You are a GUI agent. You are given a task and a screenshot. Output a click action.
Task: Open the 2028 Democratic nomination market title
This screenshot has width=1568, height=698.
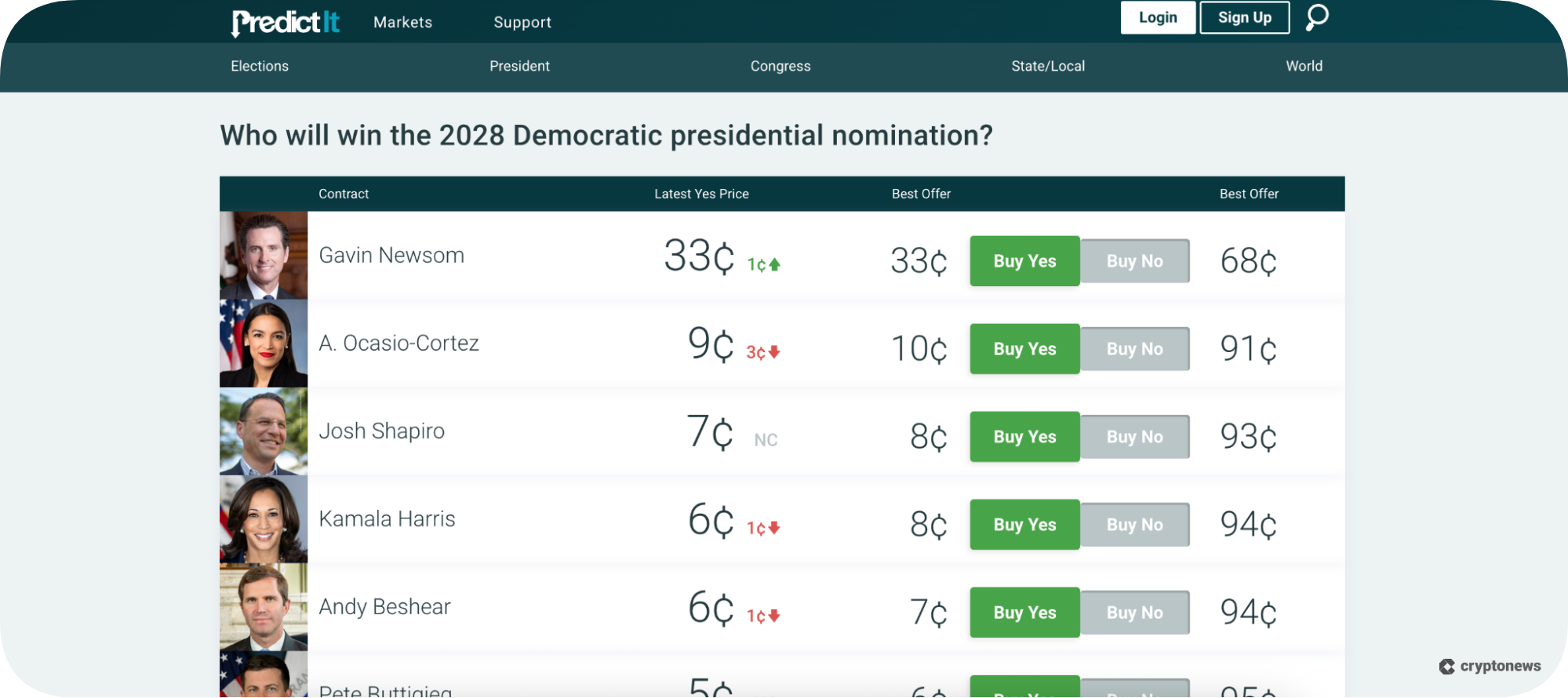(606, 135)
